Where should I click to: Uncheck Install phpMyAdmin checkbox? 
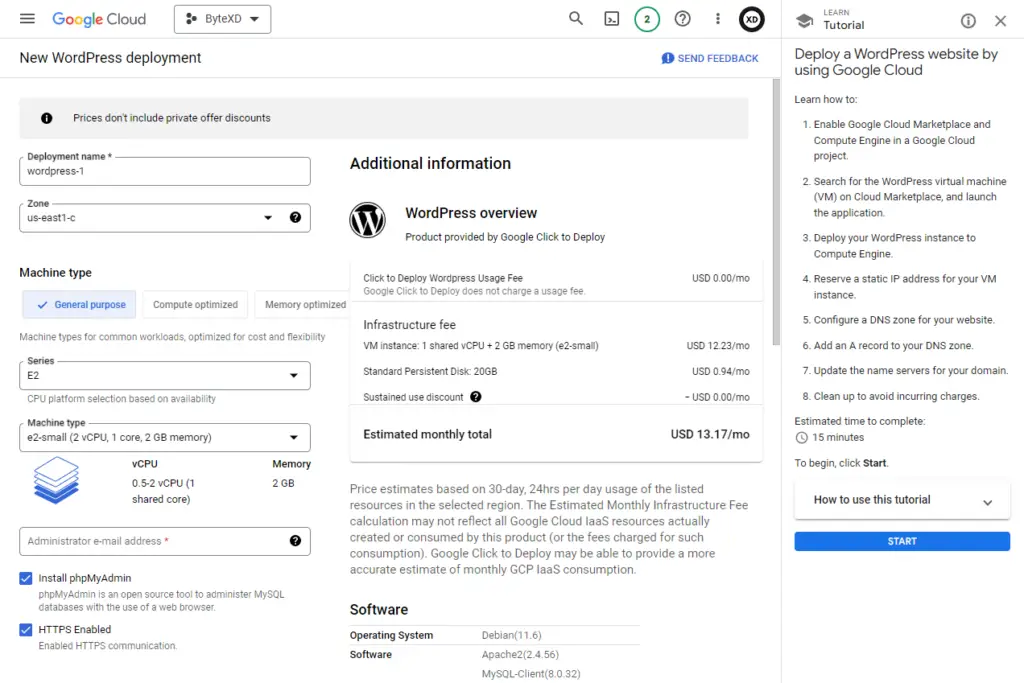click(x=25, y=578)
